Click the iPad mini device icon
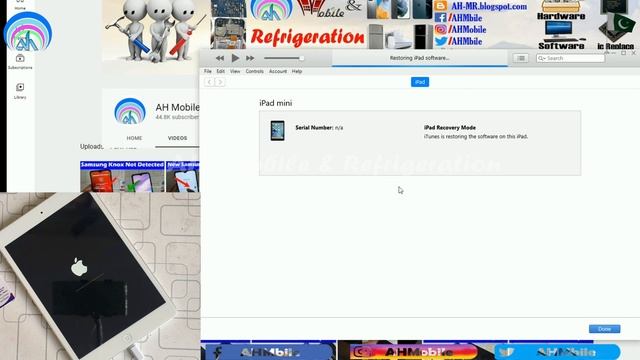This screenshot has height=360, width=640. pyautogui.click(x=278, y=131)
